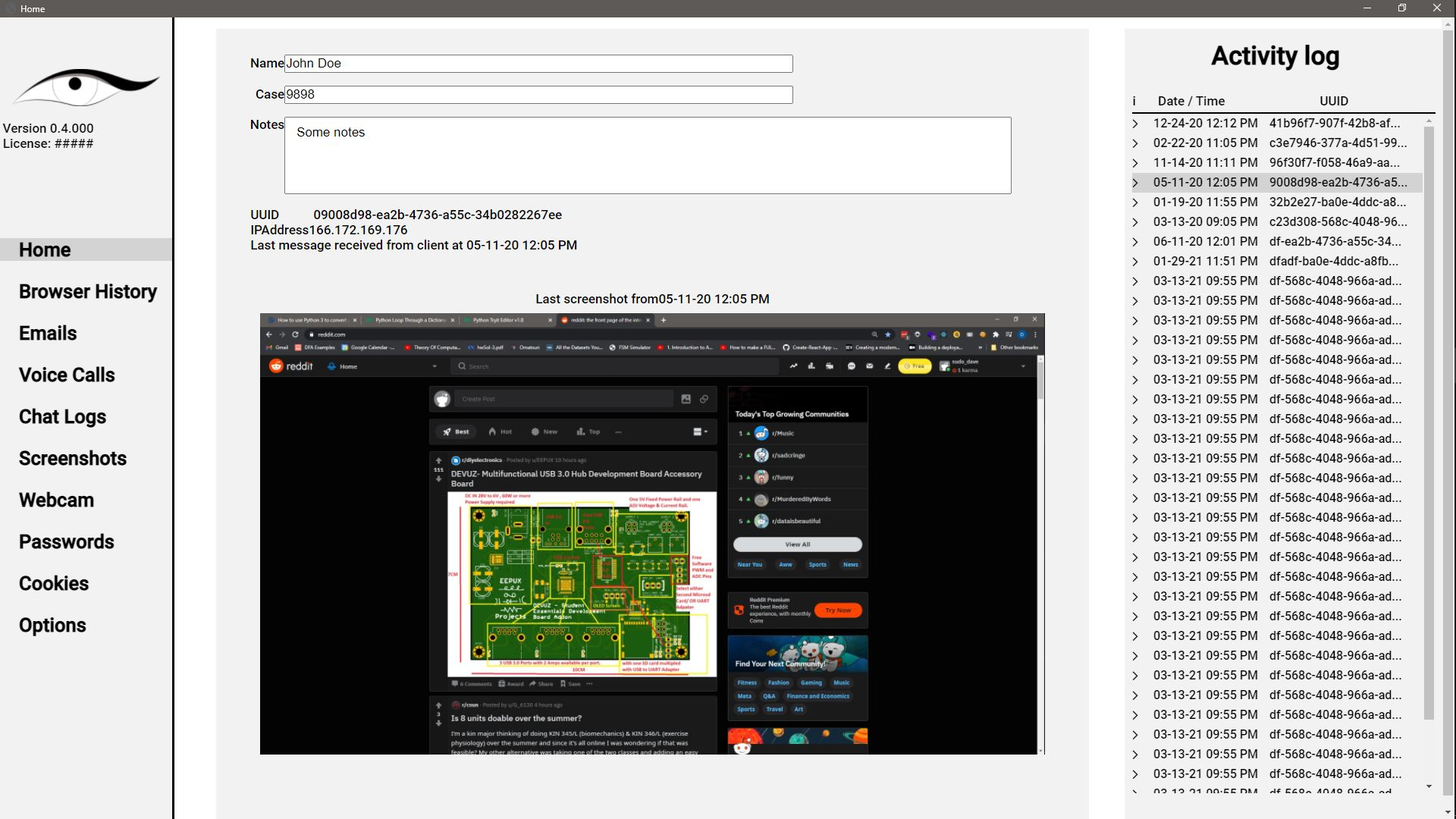Expand the 12-24-20 12:12 PM log entry
Viewport: 1456px width, 819px height.
pos(1135,124)
